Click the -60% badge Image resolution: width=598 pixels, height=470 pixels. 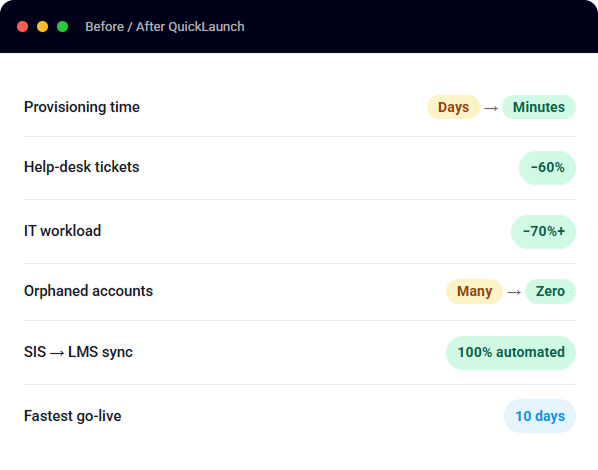point(547,168)
